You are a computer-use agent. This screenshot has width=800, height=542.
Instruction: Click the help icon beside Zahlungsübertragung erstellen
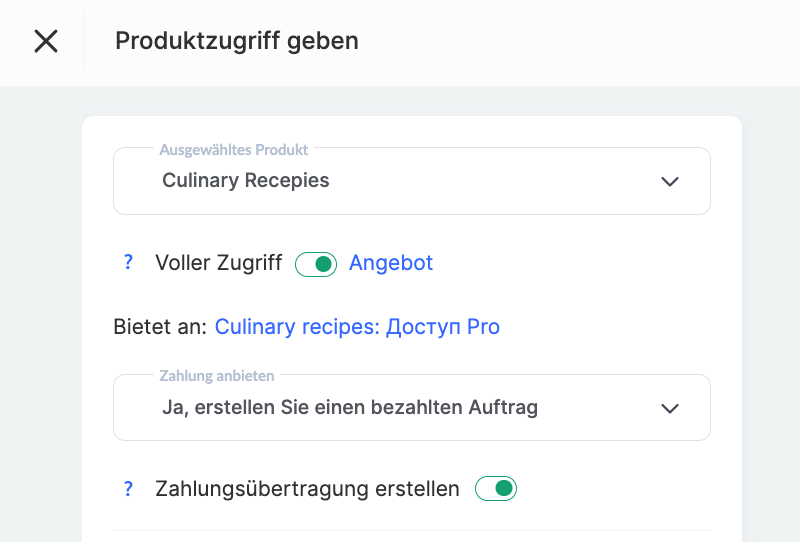(x=128, y=489)
